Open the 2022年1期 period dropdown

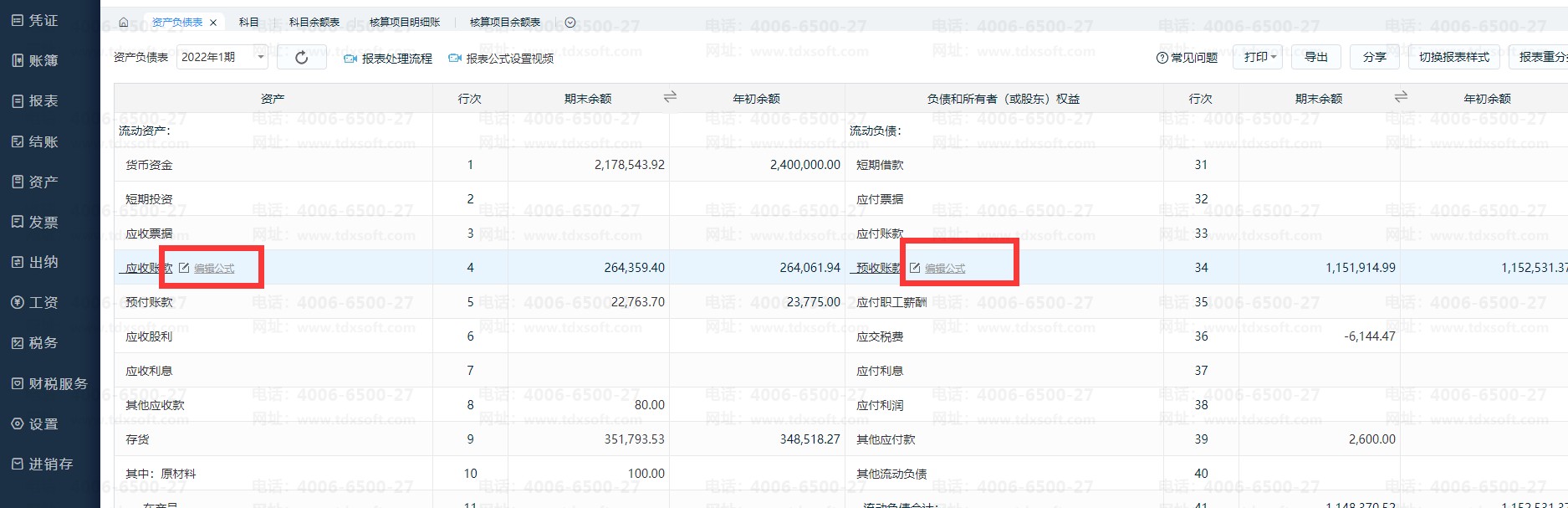click(222, 57)
